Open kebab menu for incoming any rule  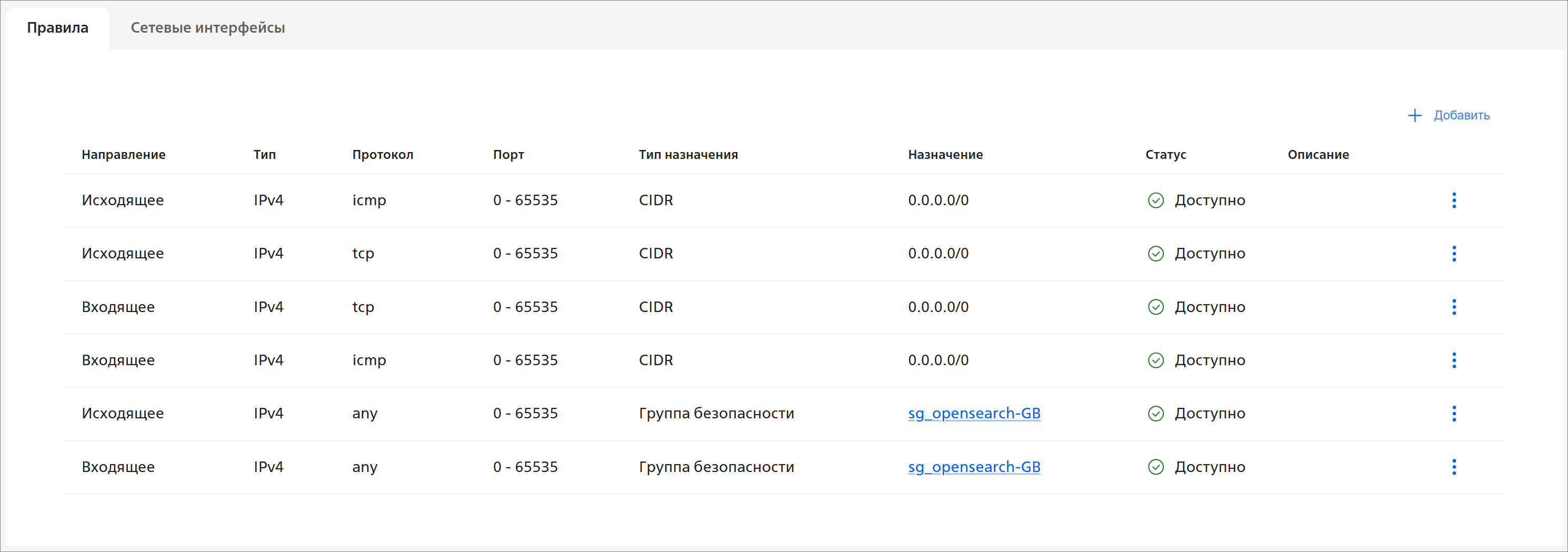(1454, 467)
